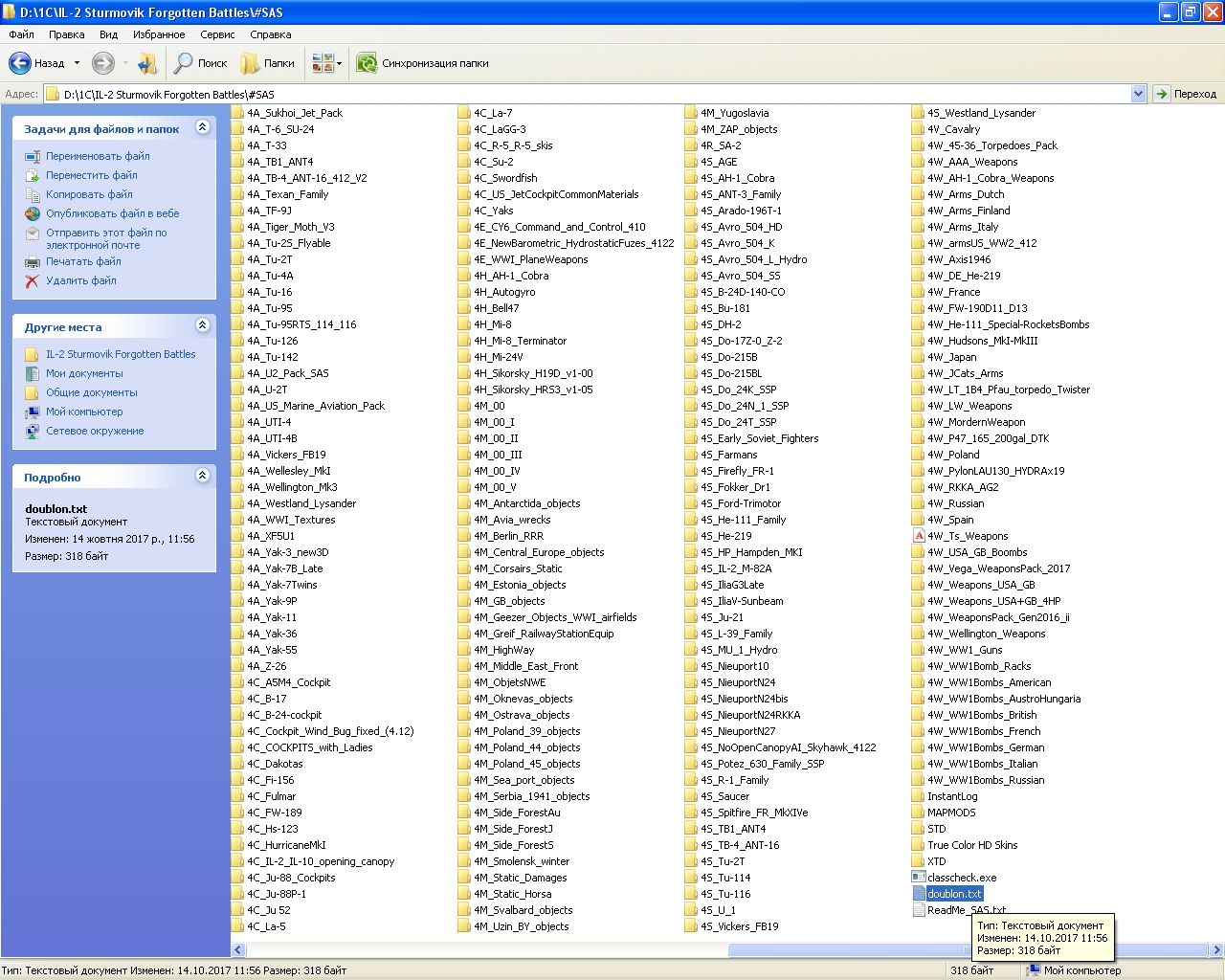This screenshot has height=980, width=1225.
Task: Select the 4W_Ts_Weapons PDF icon
Action: point(919,536)
